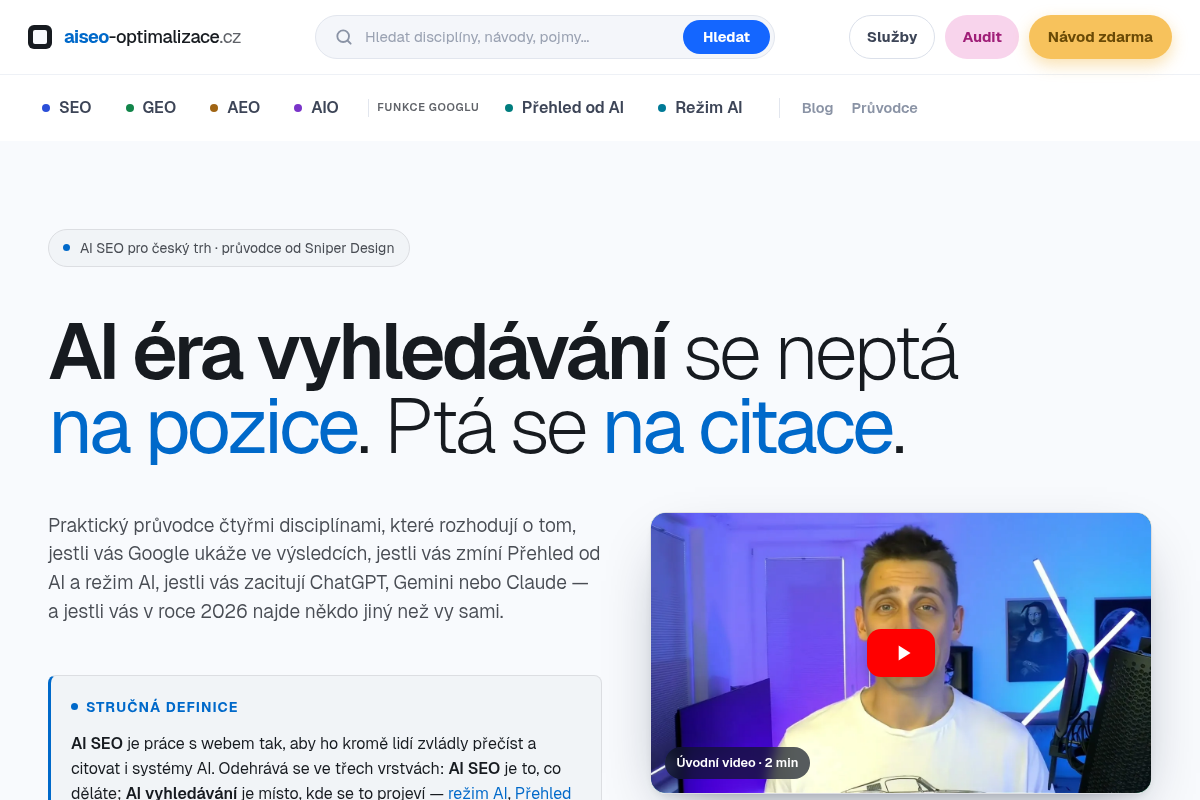
Task: Go to the SEO nav item
Action: (x=67, y=107)
